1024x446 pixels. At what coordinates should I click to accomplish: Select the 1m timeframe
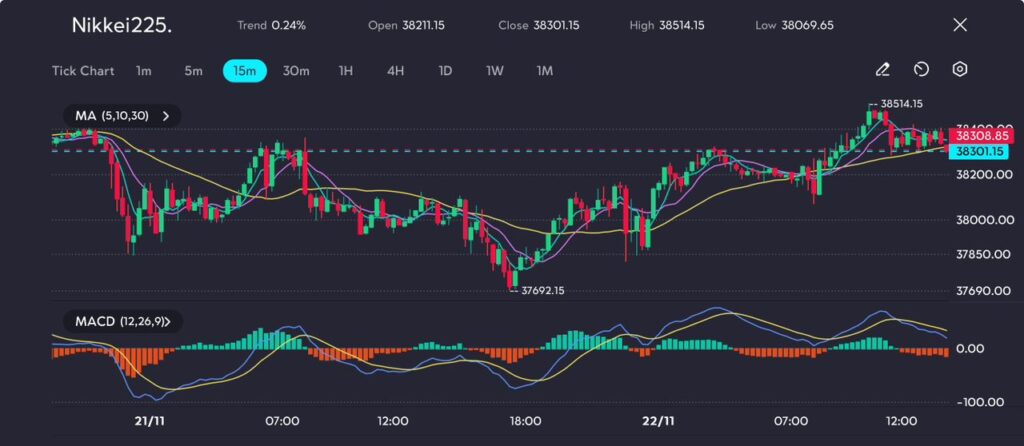[x=144, y=71]
